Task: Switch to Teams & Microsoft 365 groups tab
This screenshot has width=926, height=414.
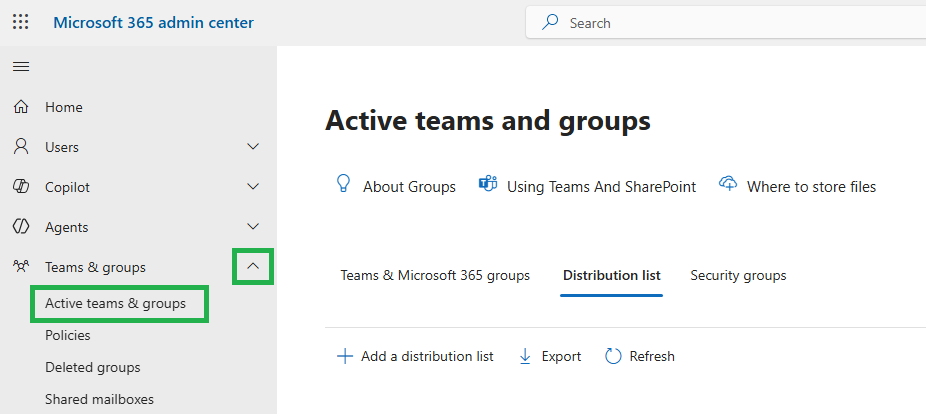Action: coord(435,275)
